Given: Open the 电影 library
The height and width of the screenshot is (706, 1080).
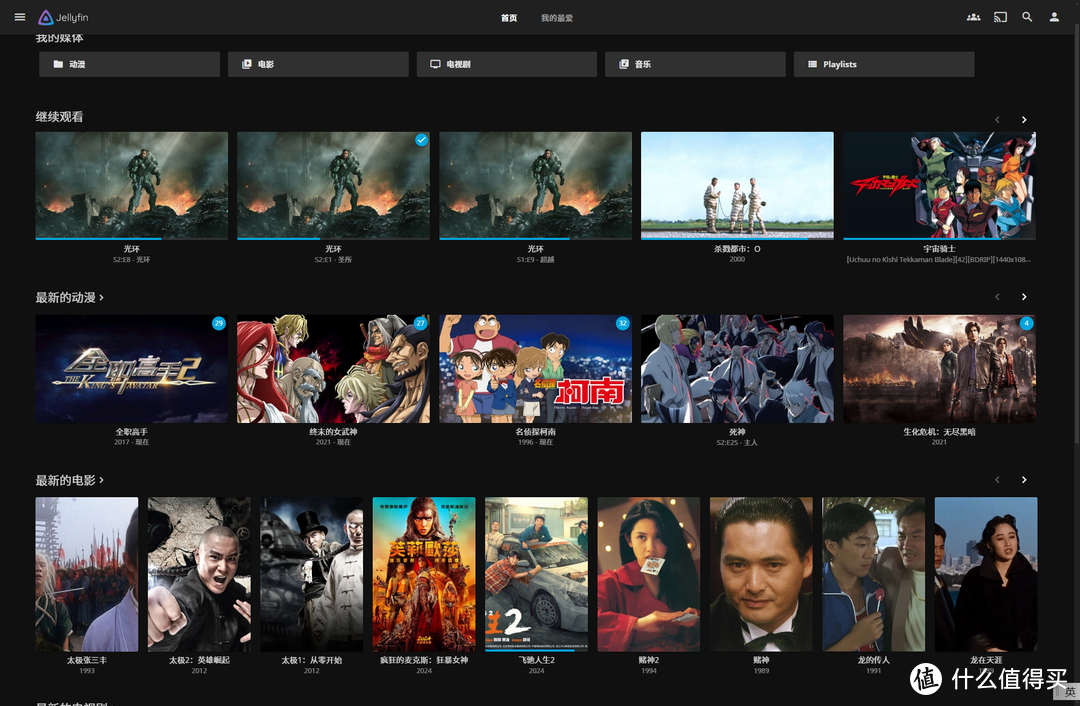Looking at the screenshot, I should tap(318, 64).
